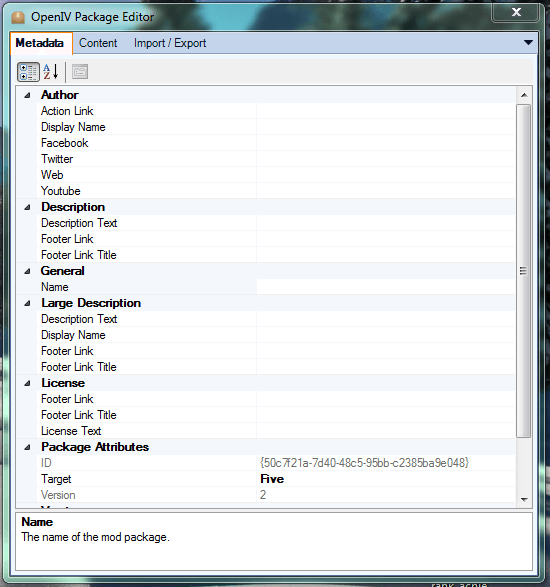Select the Target property set to Five
The width and height of the screenshot is (550, 587).
(265, 479)
